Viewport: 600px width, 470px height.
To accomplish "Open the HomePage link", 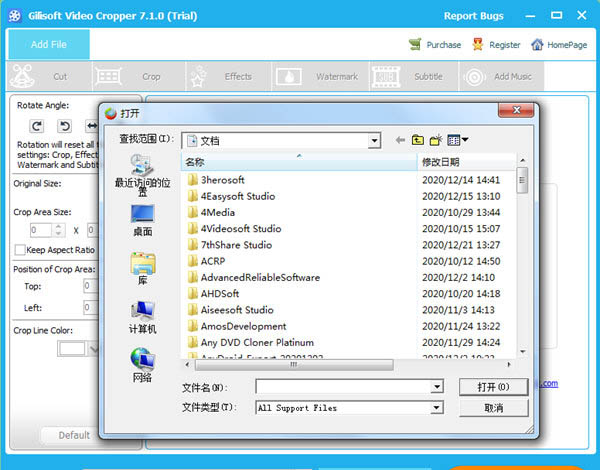I will coord(567,45).
